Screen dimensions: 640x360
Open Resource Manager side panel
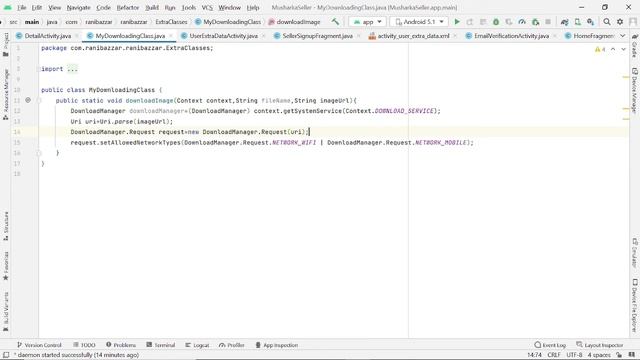click(6, 95)
